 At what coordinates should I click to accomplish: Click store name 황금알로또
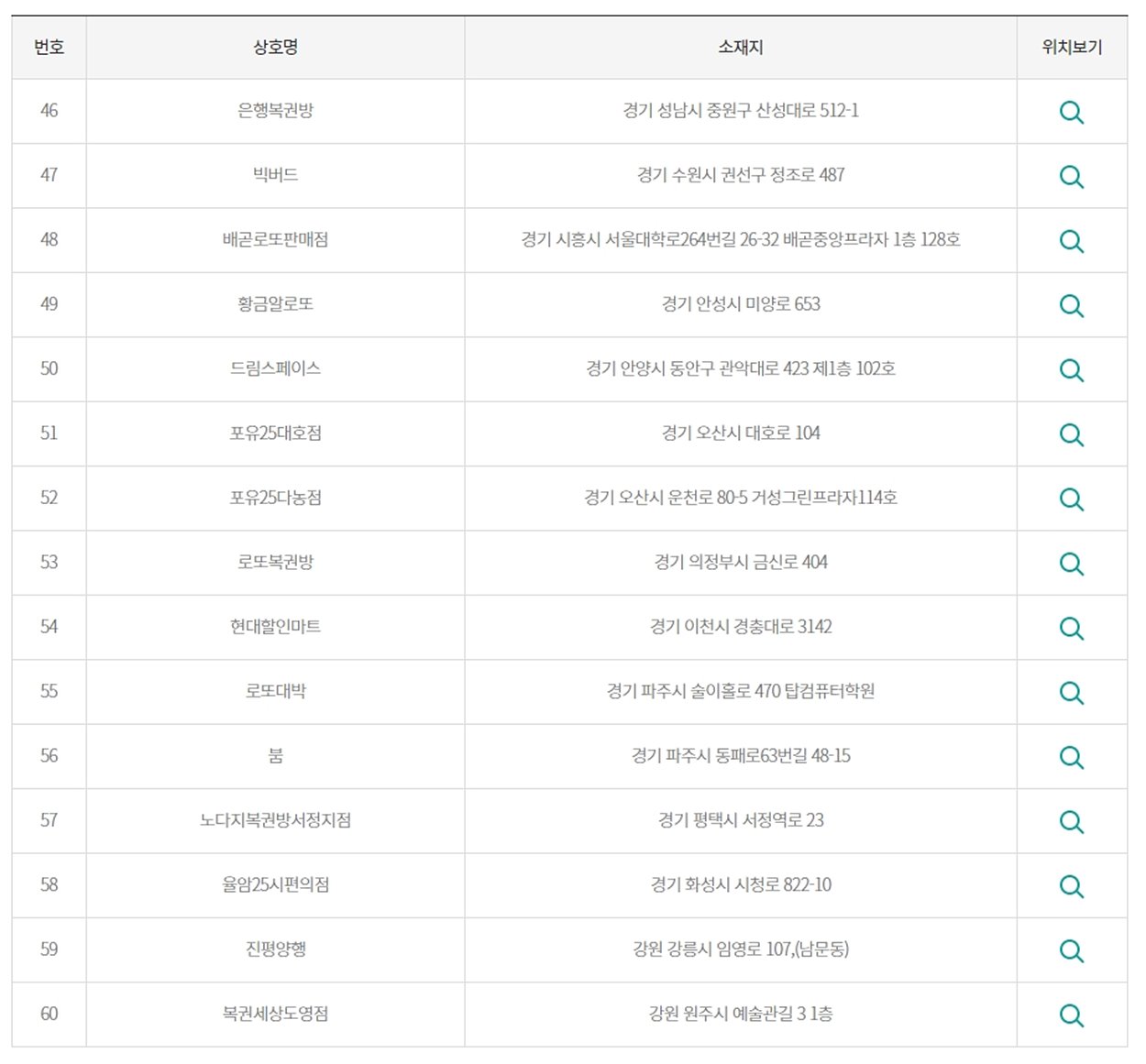[275, 303]
